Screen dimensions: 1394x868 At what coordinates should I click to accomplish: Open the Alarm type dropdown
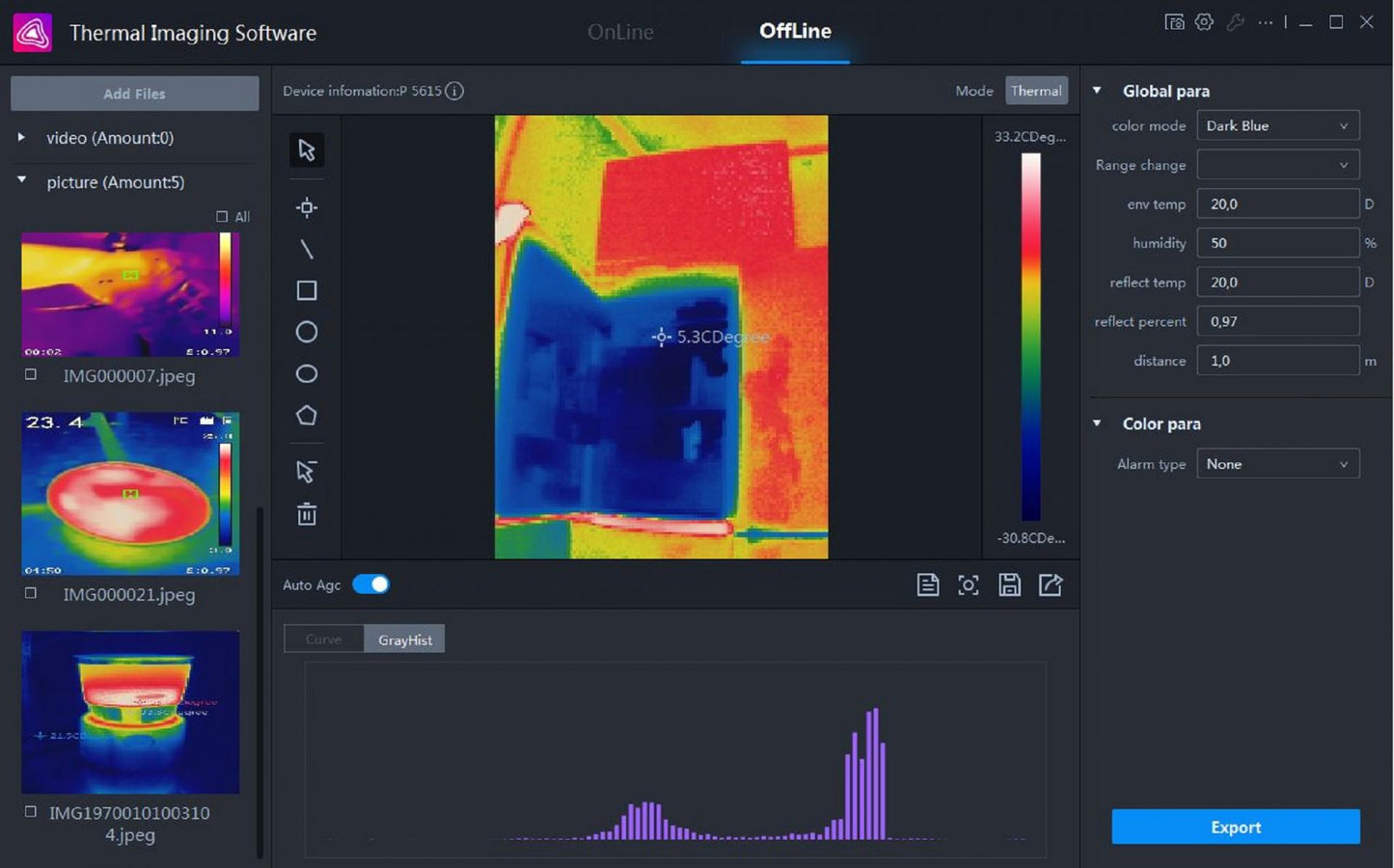pyautogui.click(x=1277, y=464)
